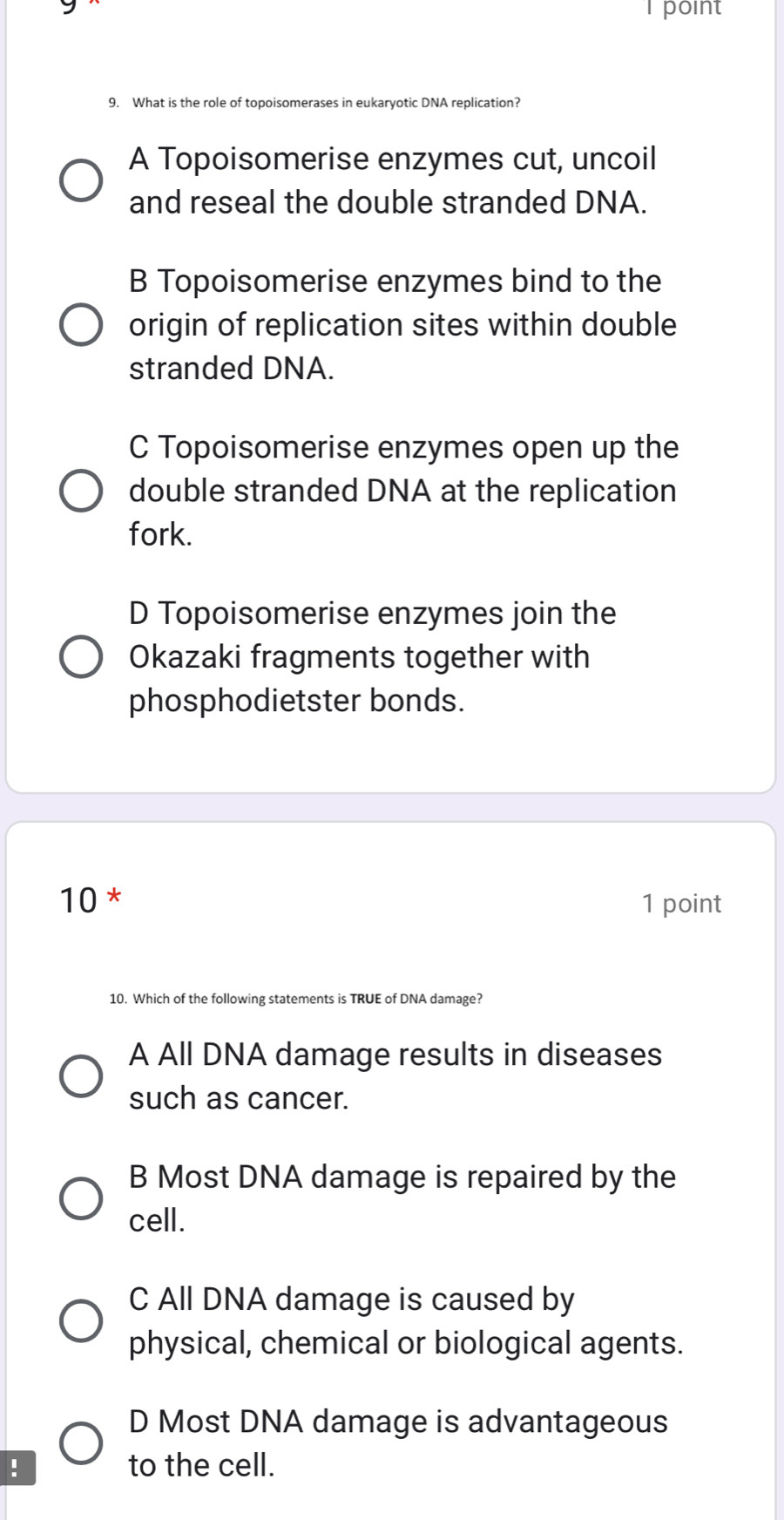
Task: Click answer text 'A Topoisomerise enzymes cut, uncoil'
Action: (x=392, y=159)
